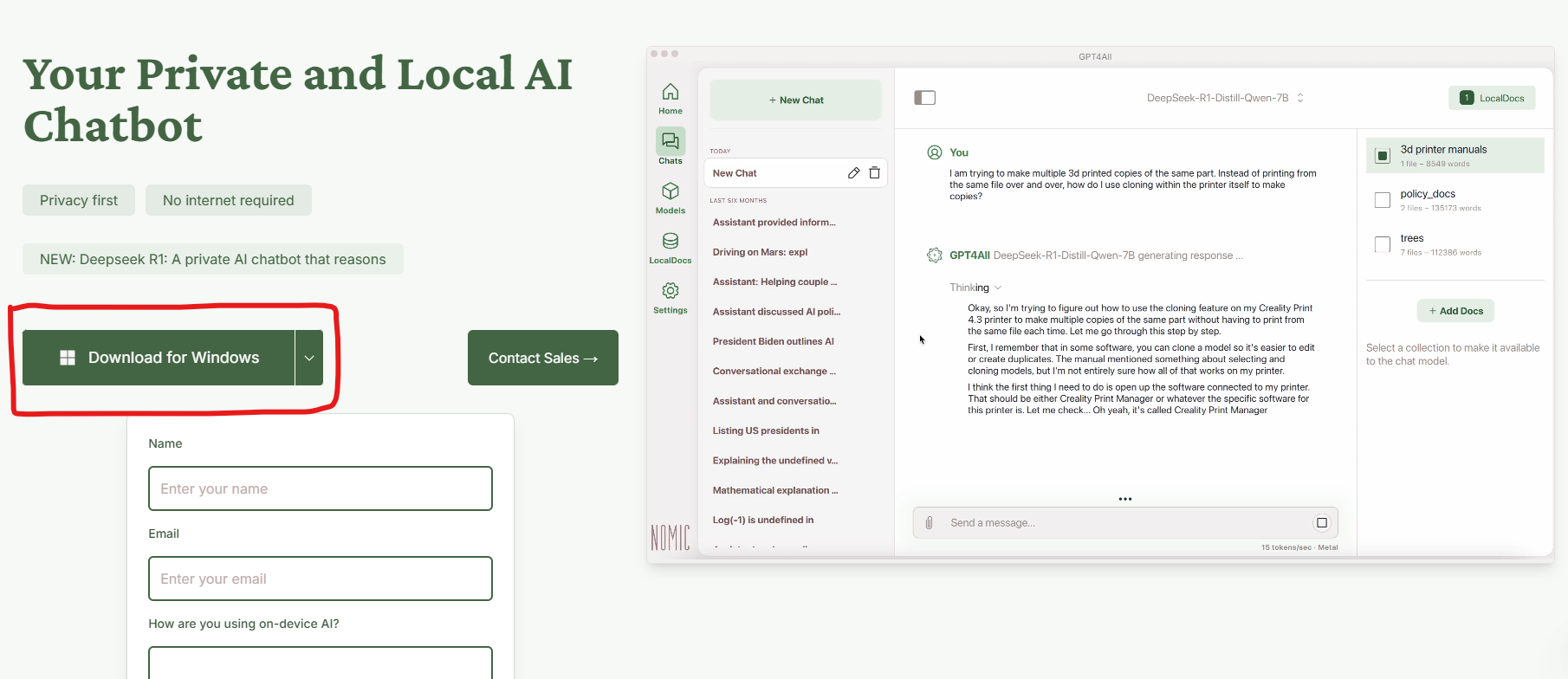Open chat 'Assistant and conversatio...'
This screenshot has height=679, width=1568.
(x=774, y=401)
